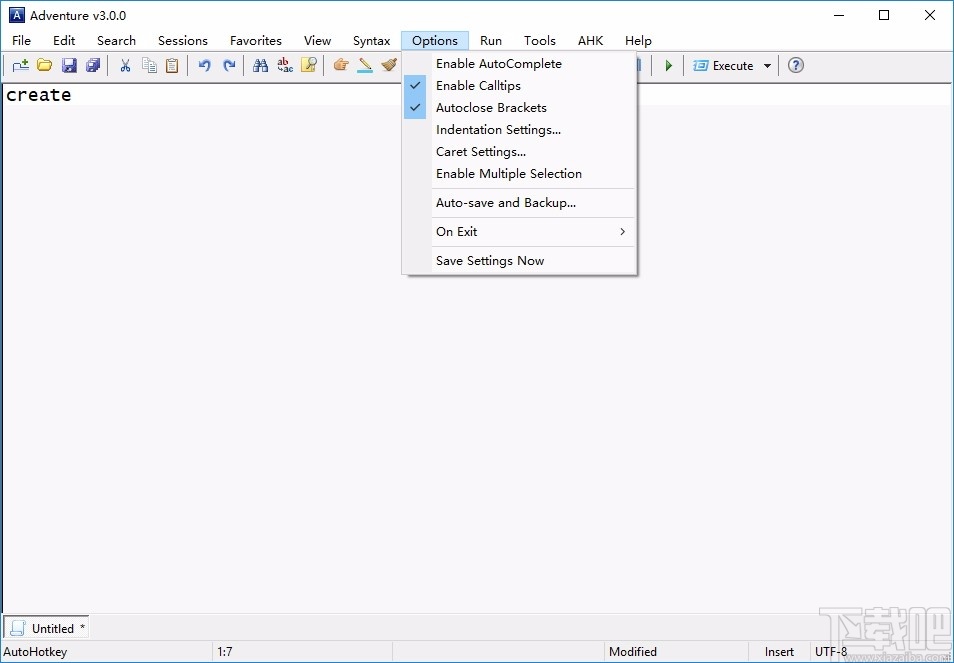Click the Save All toolbar icon

93,65
